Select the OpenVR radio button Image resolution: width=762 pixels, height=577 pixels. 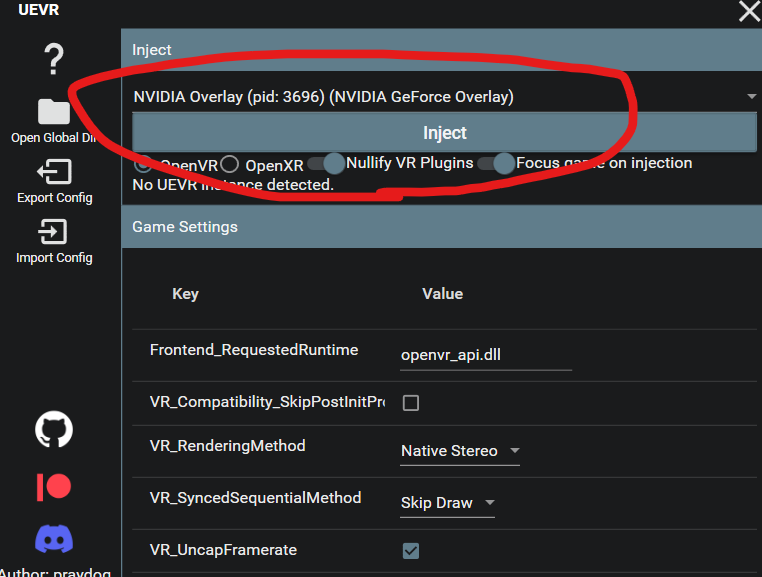tap(143, 164)
